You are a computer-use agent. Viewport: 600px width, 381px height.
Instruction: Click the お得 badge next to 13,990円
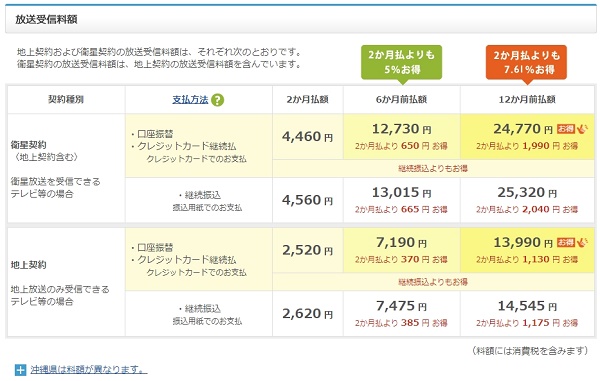pyautogui.click(x=566, y=242)
